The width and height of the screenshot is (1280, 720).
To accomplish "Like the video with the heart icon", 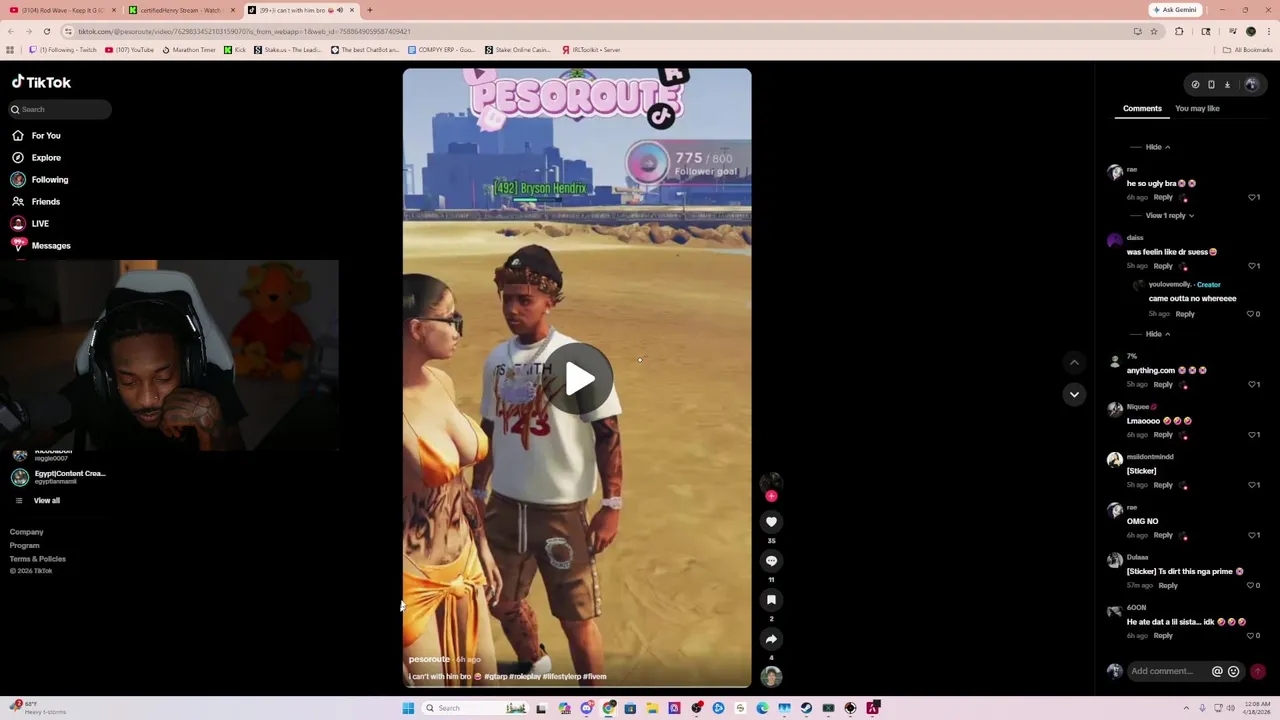I will click(x=771, y=522).
